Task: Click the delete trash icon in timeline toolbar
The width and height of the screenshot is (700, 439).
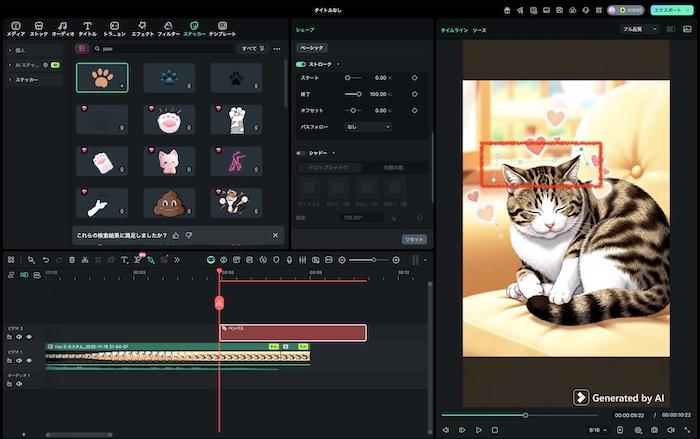Action: [x=71, y=260]
